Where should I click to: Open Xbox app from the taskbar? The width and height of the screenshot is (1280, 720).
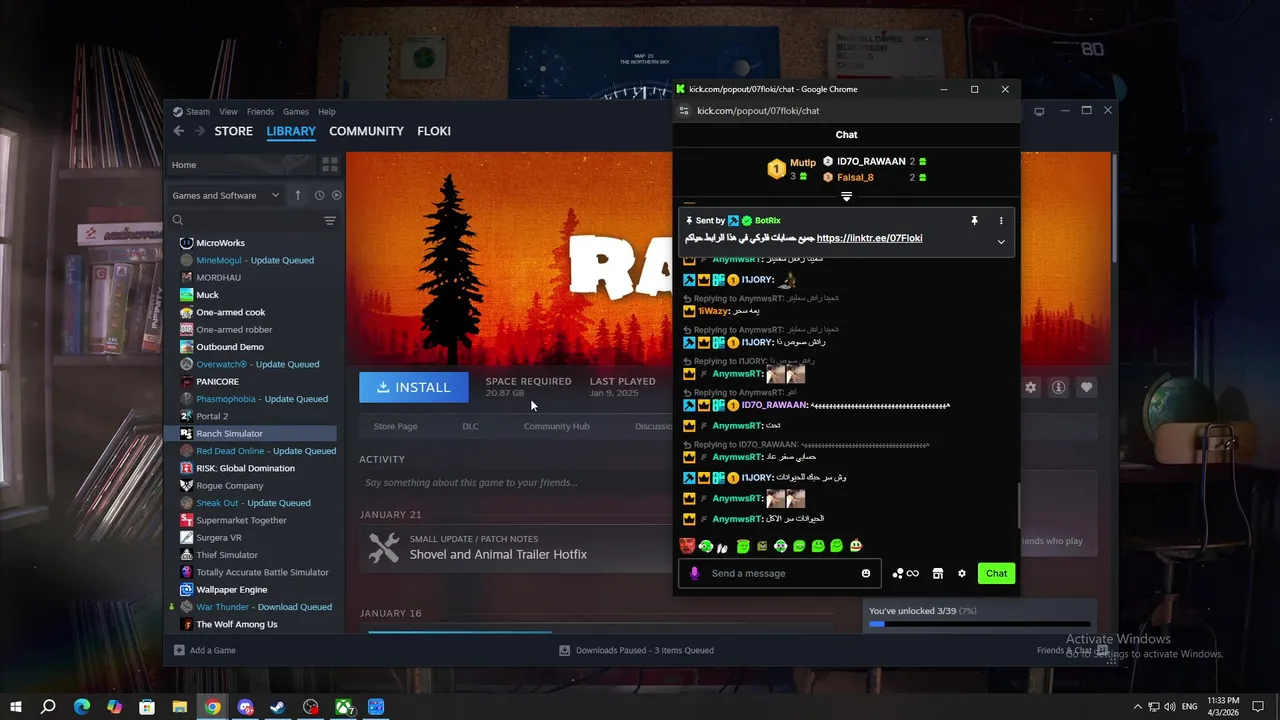(344, 707)
